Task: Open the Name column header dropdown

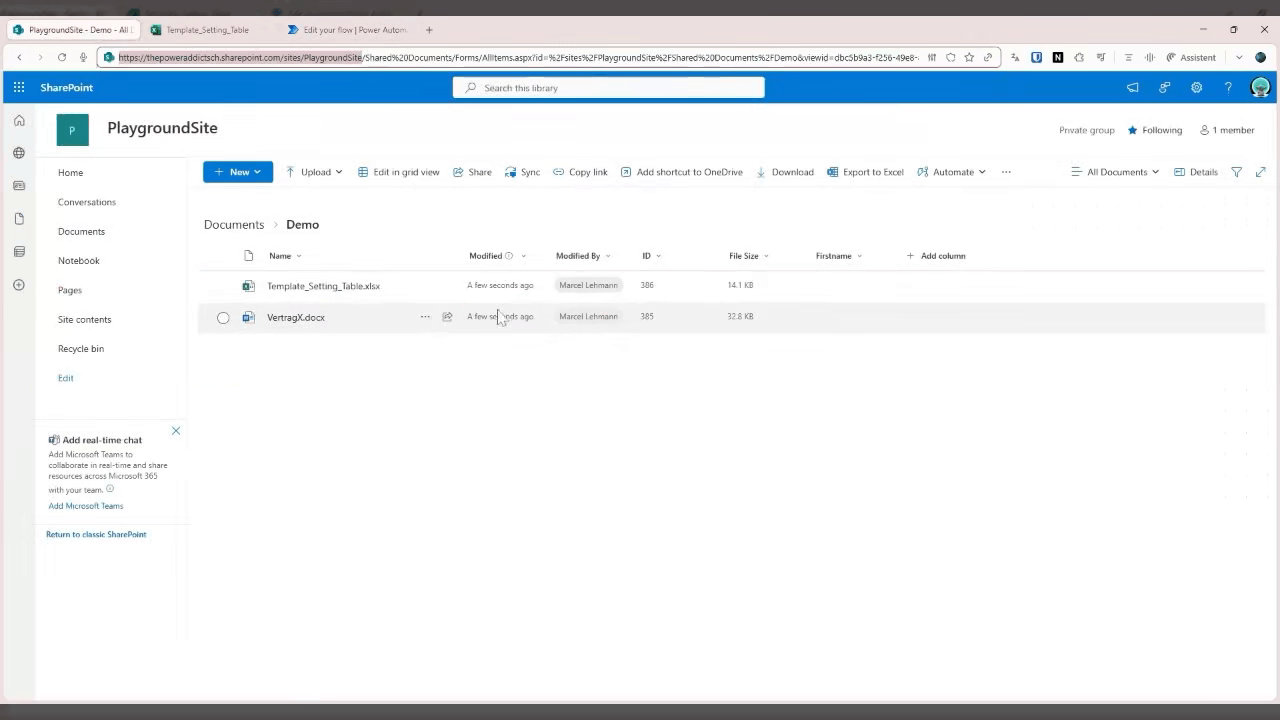Action: point(285,256)
